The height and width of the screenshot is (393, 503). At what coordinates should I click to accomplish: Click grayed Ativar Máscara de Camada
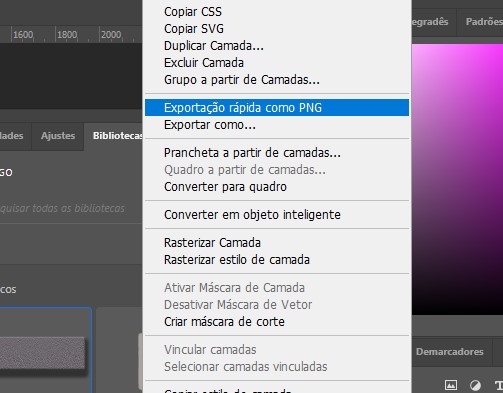tap(277, 288)
